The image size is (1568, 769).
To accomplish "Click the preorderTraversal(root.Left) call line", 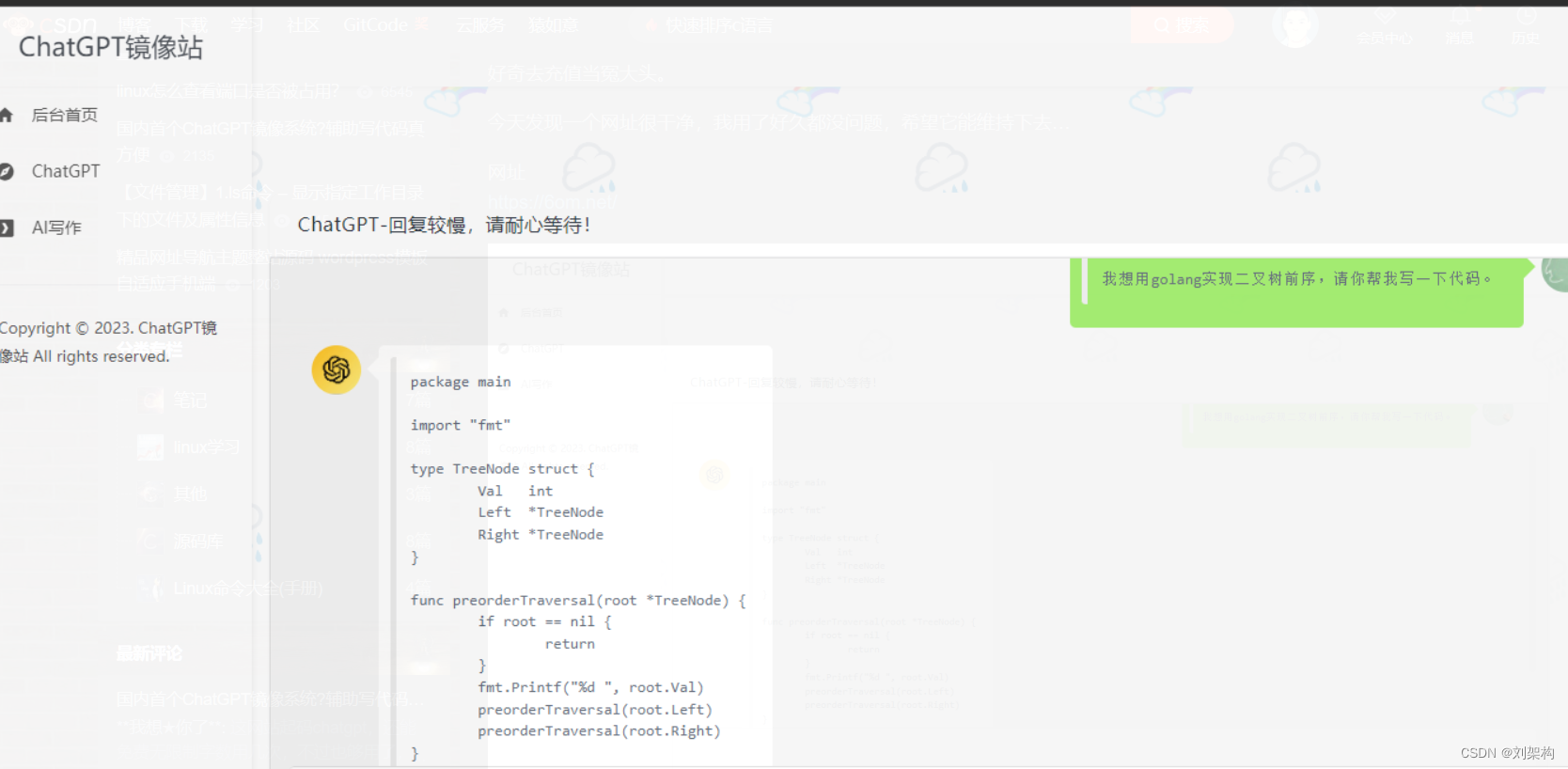I will tap(595, 710).
